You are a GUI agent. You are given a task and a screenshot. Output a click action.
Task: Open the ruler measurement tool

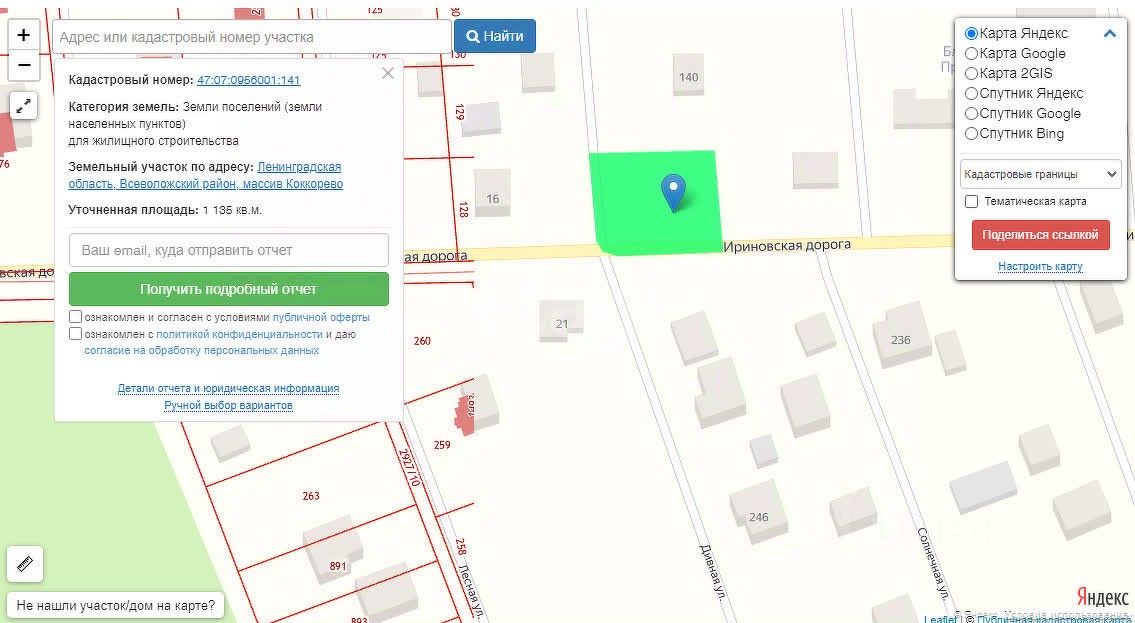(x=25, y=564)
